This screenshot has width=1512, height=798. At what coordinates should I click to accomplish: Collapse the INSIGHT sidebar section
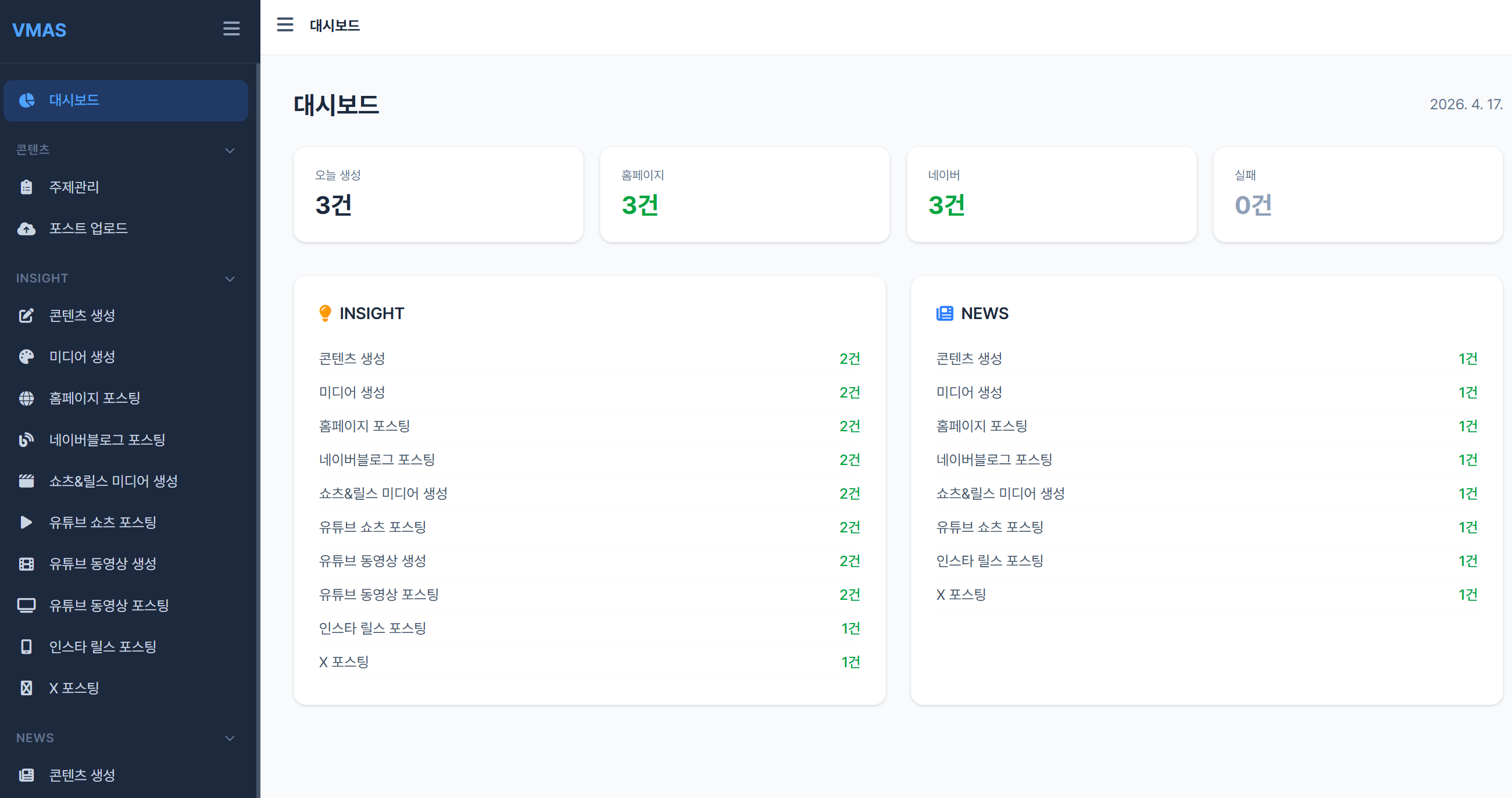tap(230, 279)
